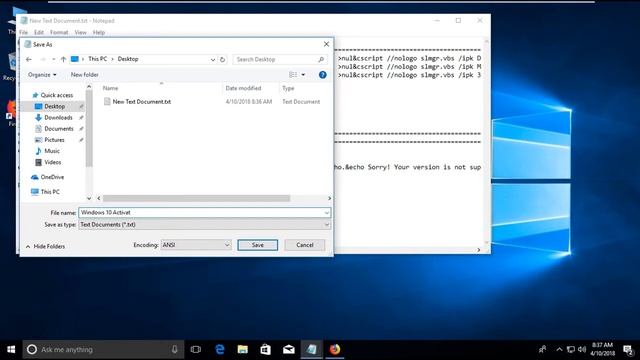
Task: Cancel the Save As dialog
Action: (x=304, y=245)
